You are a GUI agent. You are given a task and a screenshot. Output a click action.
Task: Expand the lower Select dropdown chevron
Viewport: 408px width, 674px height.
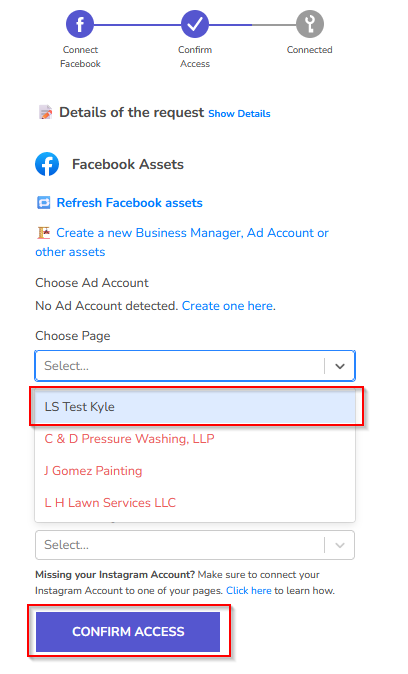click(x=340, y=545)
